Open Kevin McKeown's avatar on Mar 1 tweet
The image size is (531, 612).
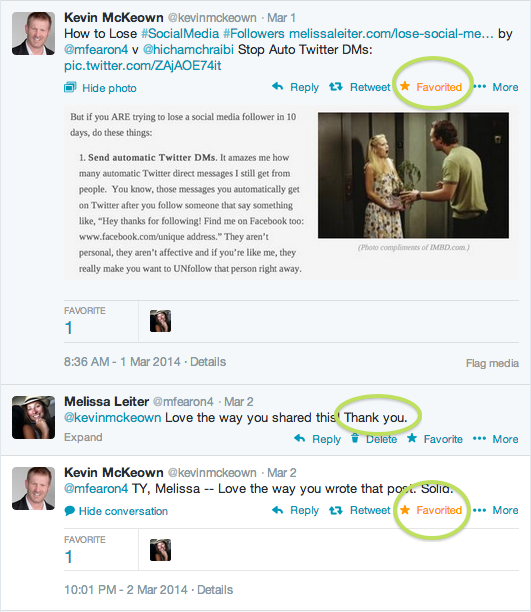point(33,33)
